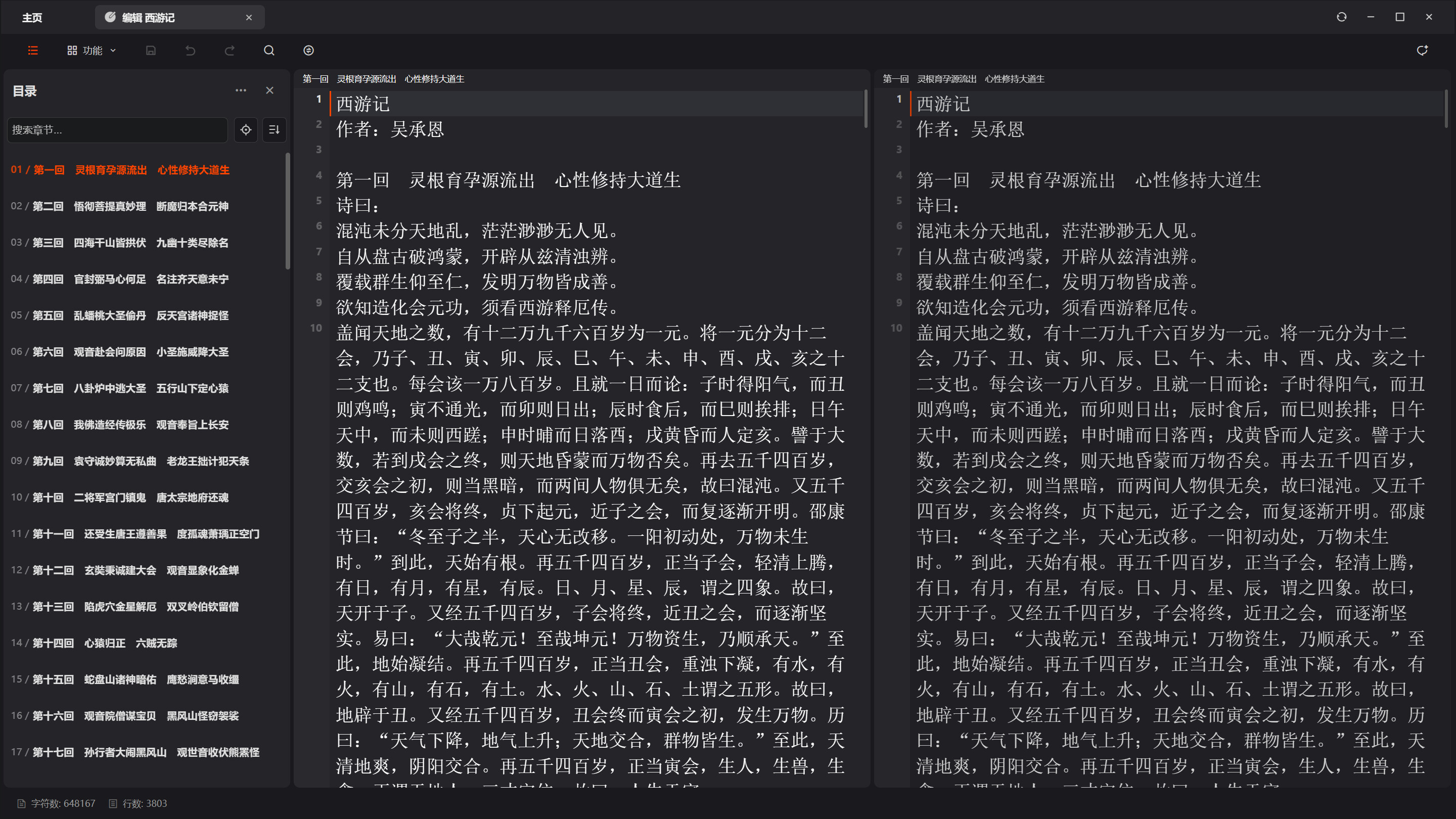Select chapter 01 第一回 灵根育孕源流出
1456x819 pixels.
(x=145, y=169)
